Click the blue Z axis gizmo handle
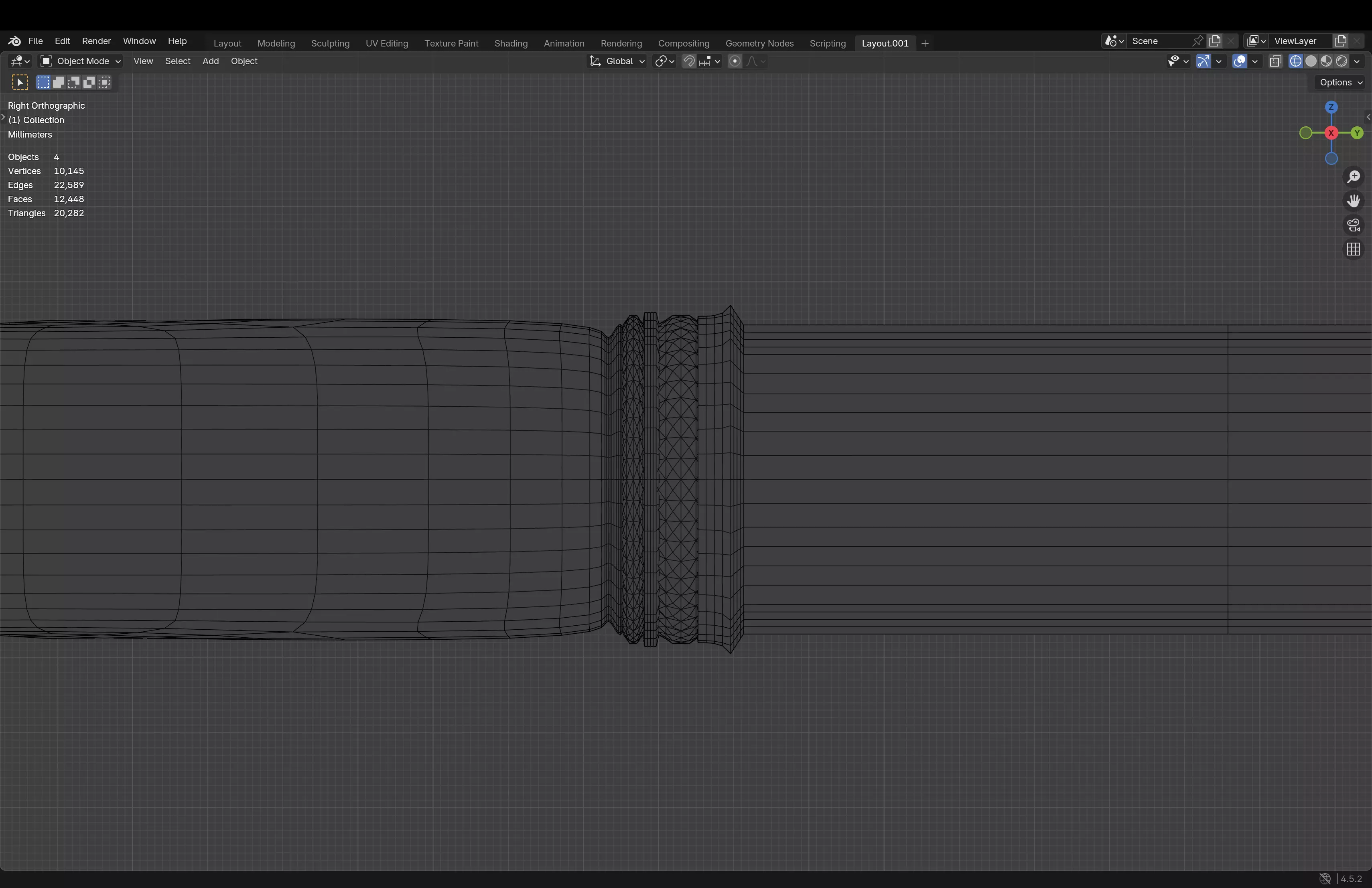1372x888 pixels. pyautogui.click(x=1331, y=107)
